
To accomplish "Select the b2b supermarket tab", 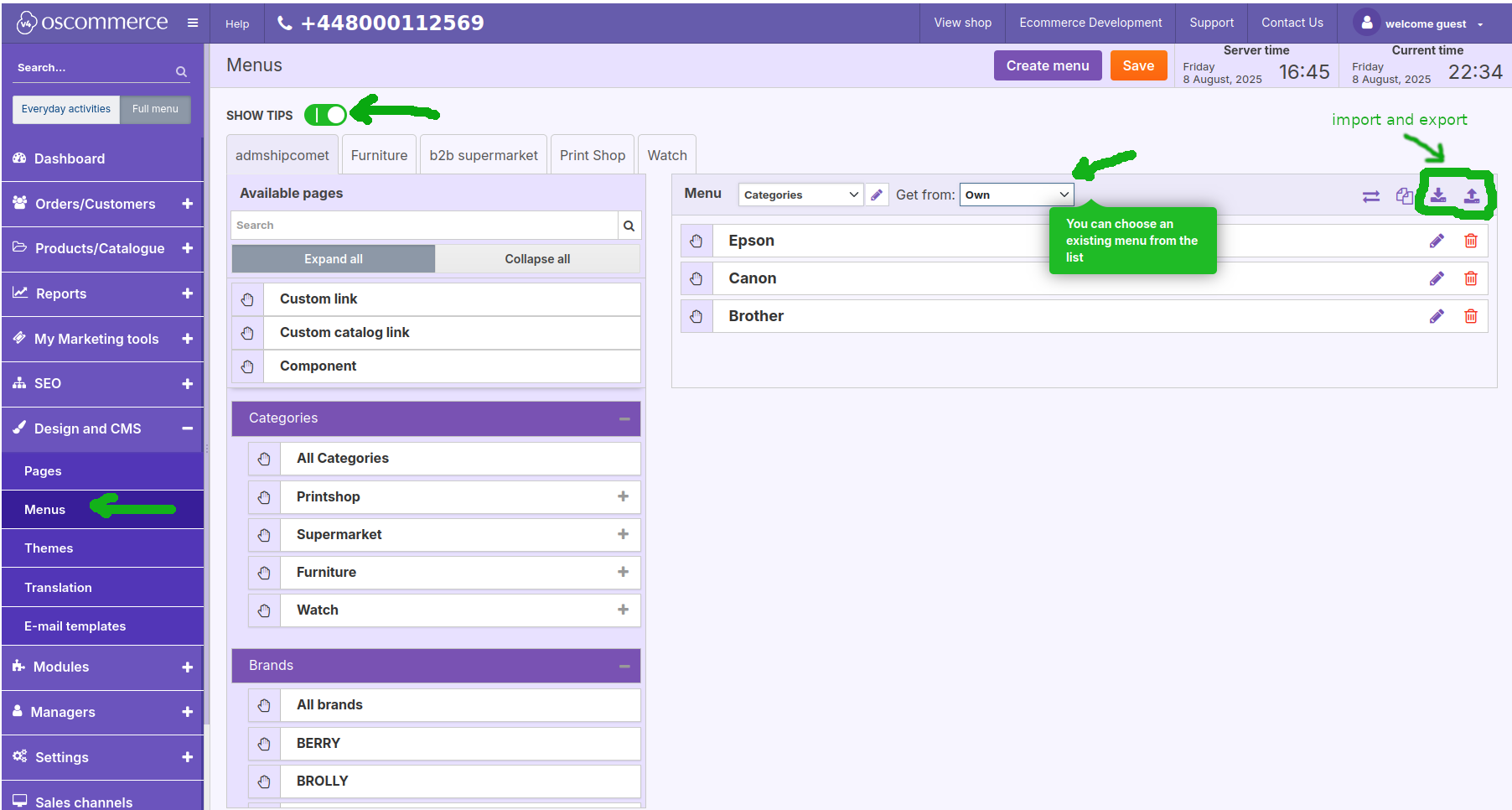I will coord(484,155).
